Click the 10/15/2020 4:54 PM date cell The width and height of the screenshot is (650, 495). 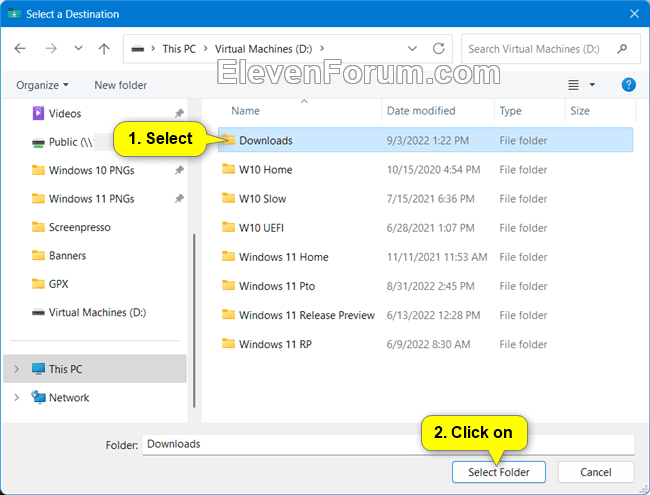click(x=433, y=170)
